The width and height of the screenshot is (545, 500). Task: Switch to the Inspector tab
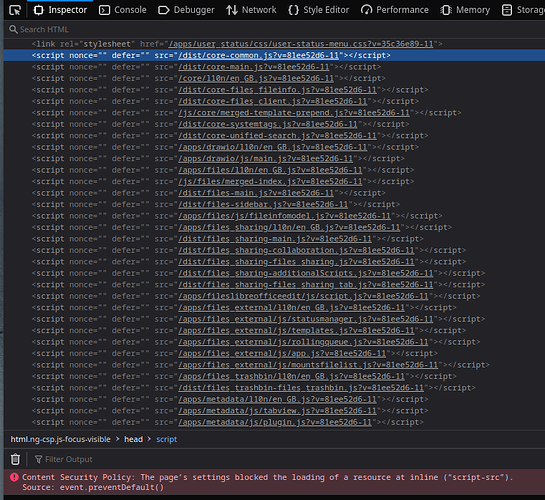(60, 10)
